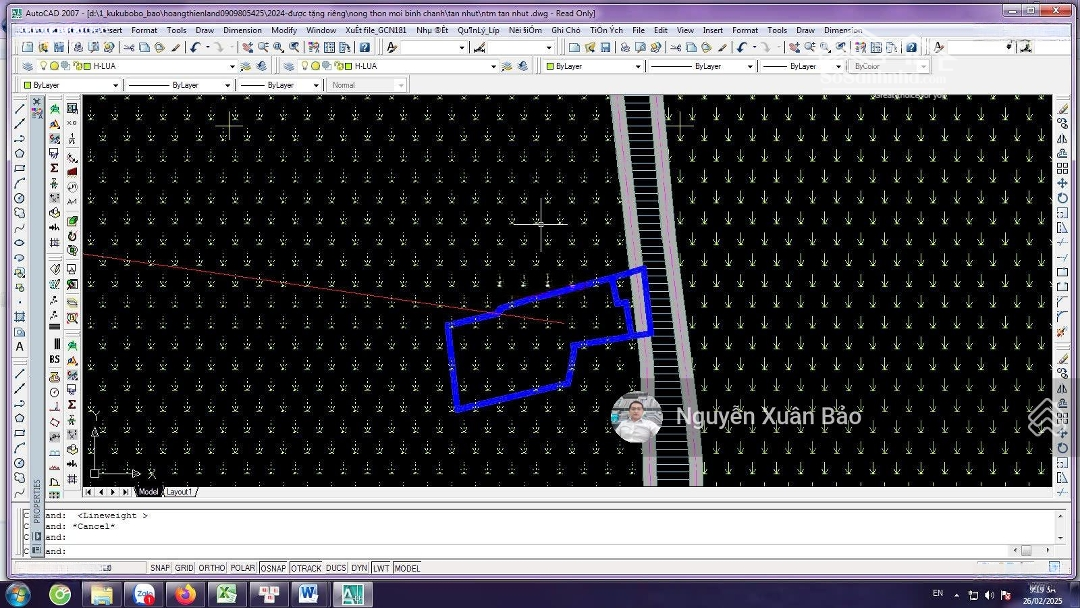Open the Window menu

[321, 30]
